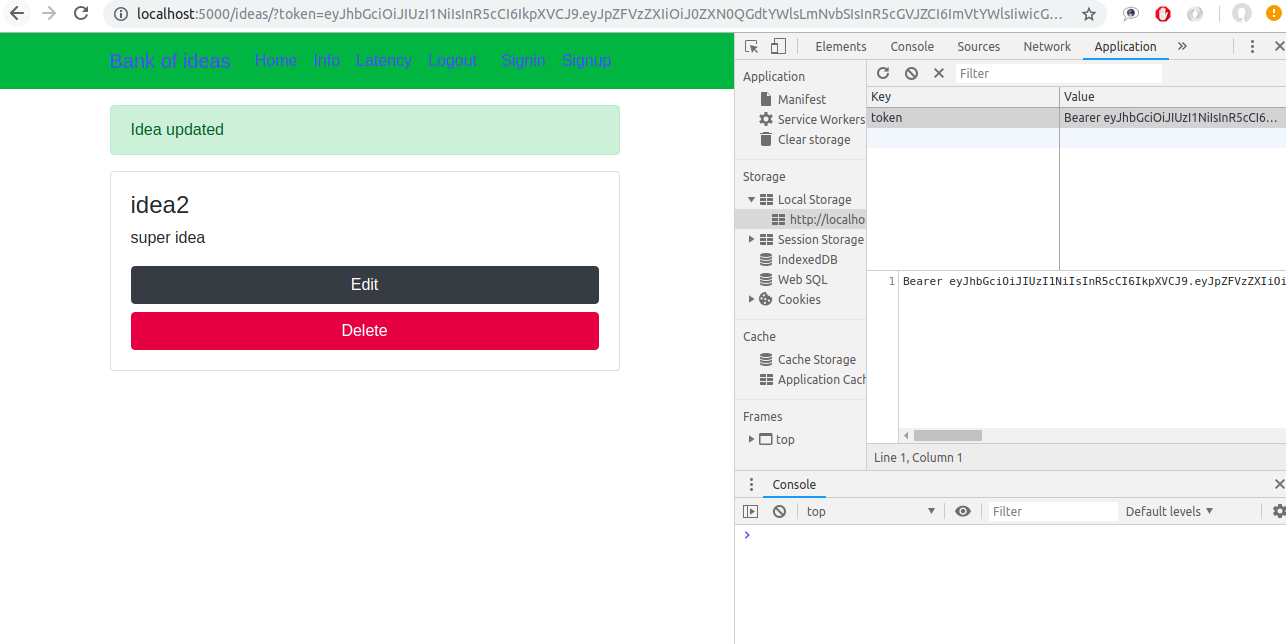Go back with the browser back arrow
The height and width of the screenshot is (644, 1286).
(17, 14)
